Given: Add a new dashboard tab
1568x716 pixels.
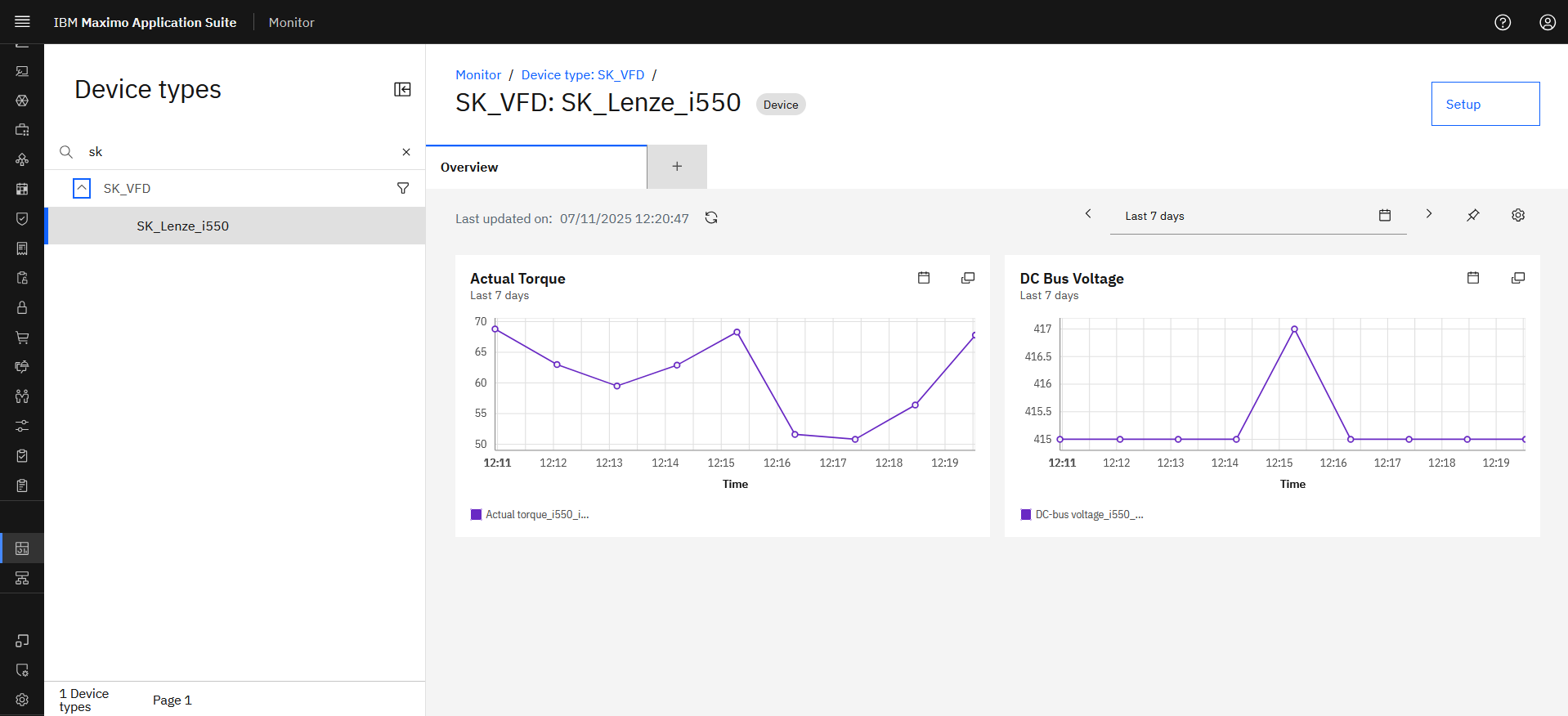Looking at the screenshot, I should point(677,167).
